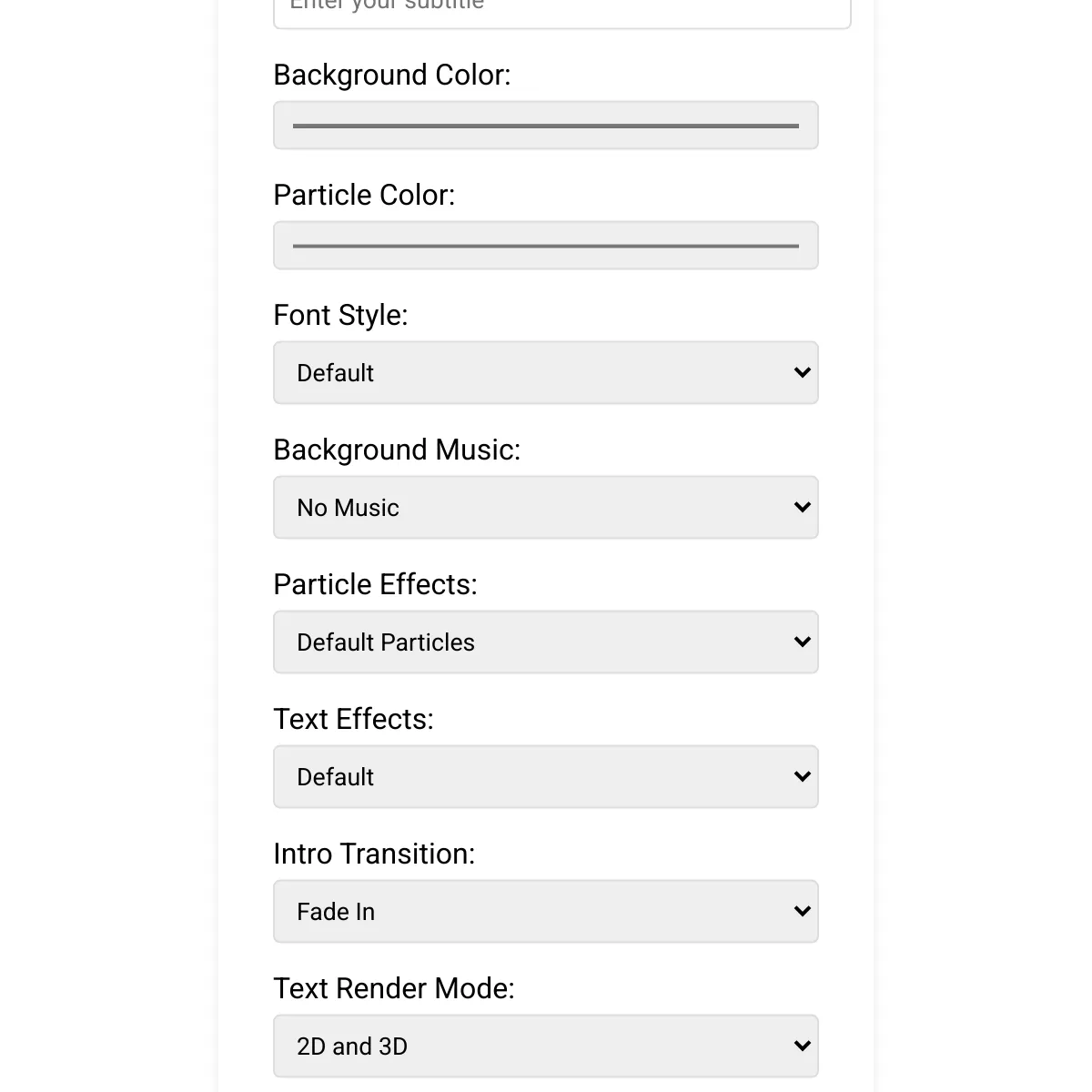1092x1092 pixels.
Task: Click the Background Music chevron arrow
Action: click(x=802, y=507)
